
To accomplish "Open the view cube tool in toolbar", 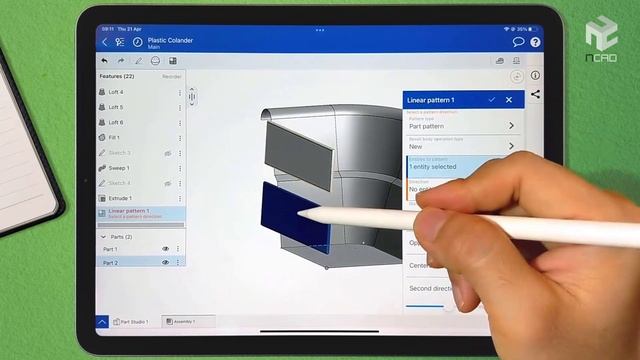I will (500, 61).
